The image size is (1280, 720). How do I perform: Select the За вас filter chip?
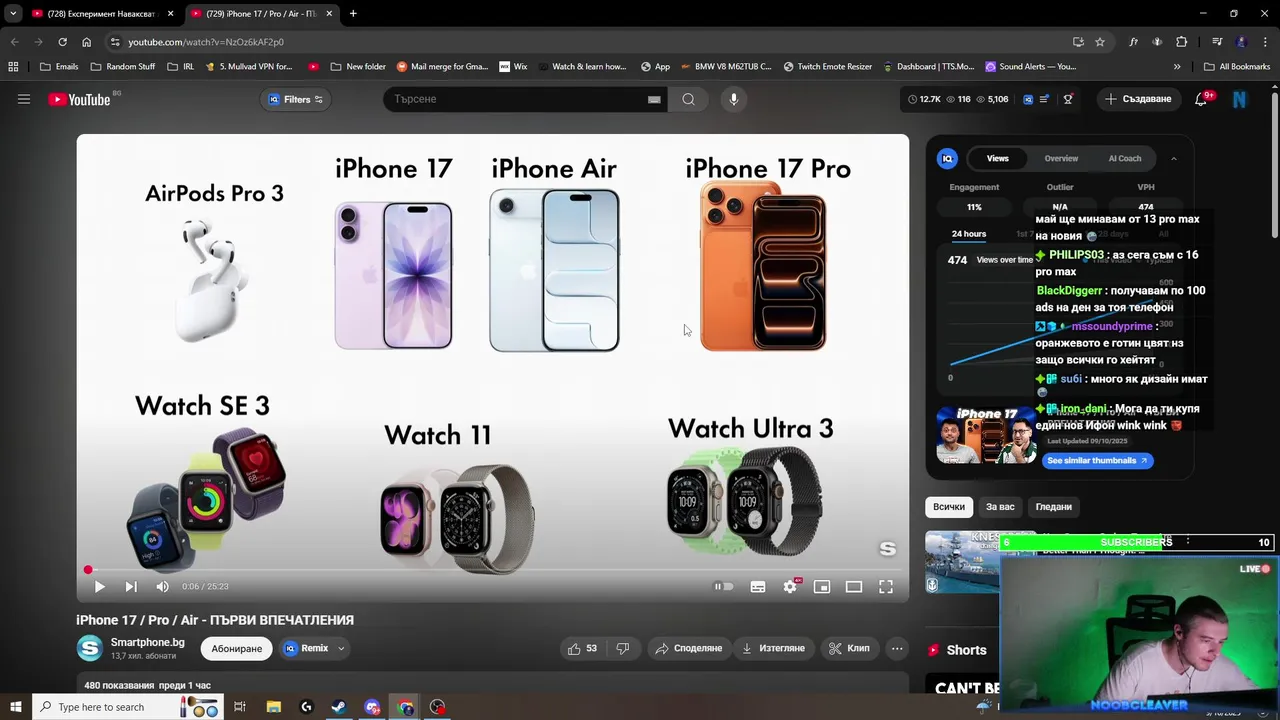[x=1000, y=507]
